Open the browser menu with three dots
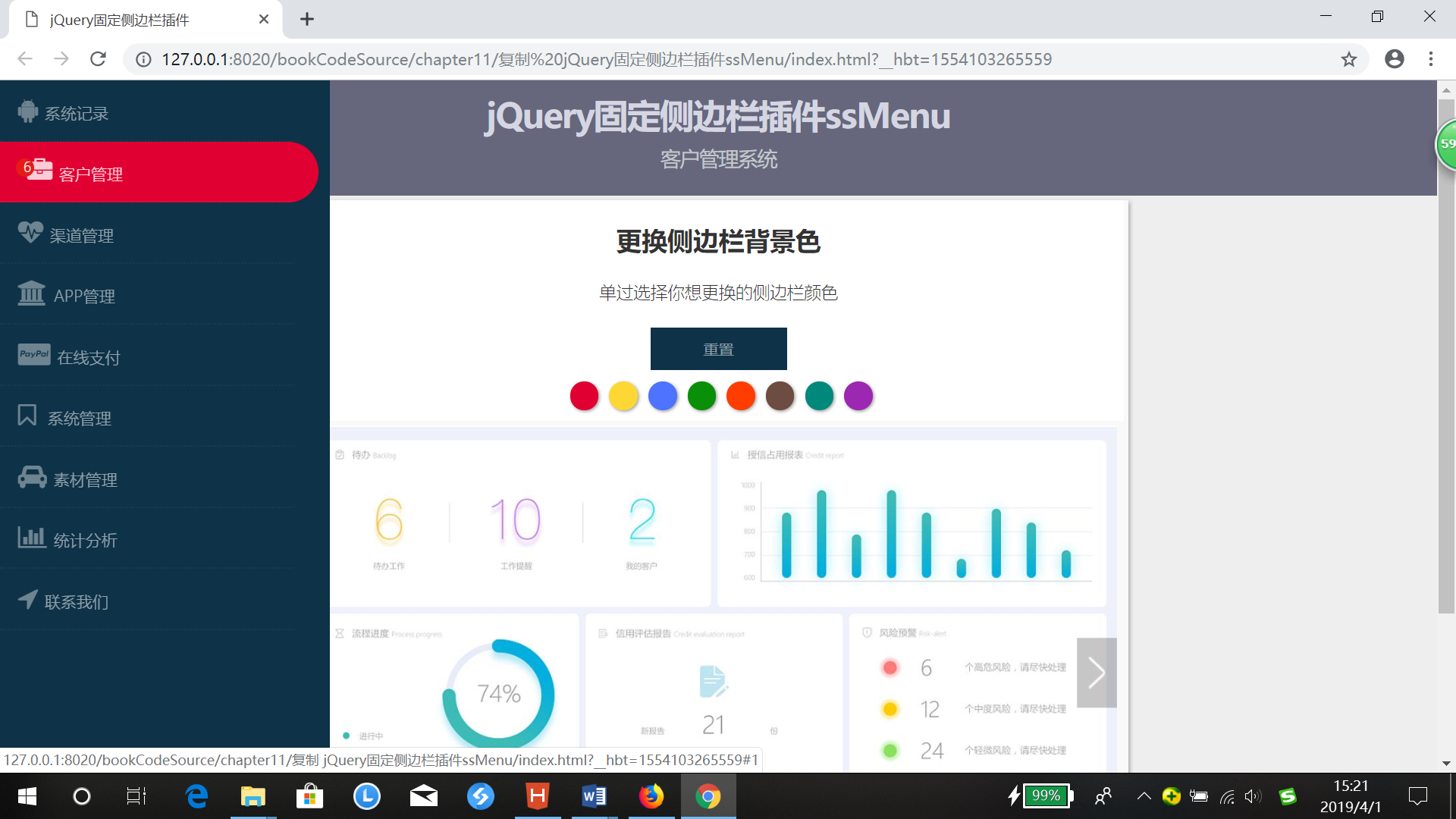Viewport: 1456px width, 819px height. pyautogui.click(x=1431, y=58)
